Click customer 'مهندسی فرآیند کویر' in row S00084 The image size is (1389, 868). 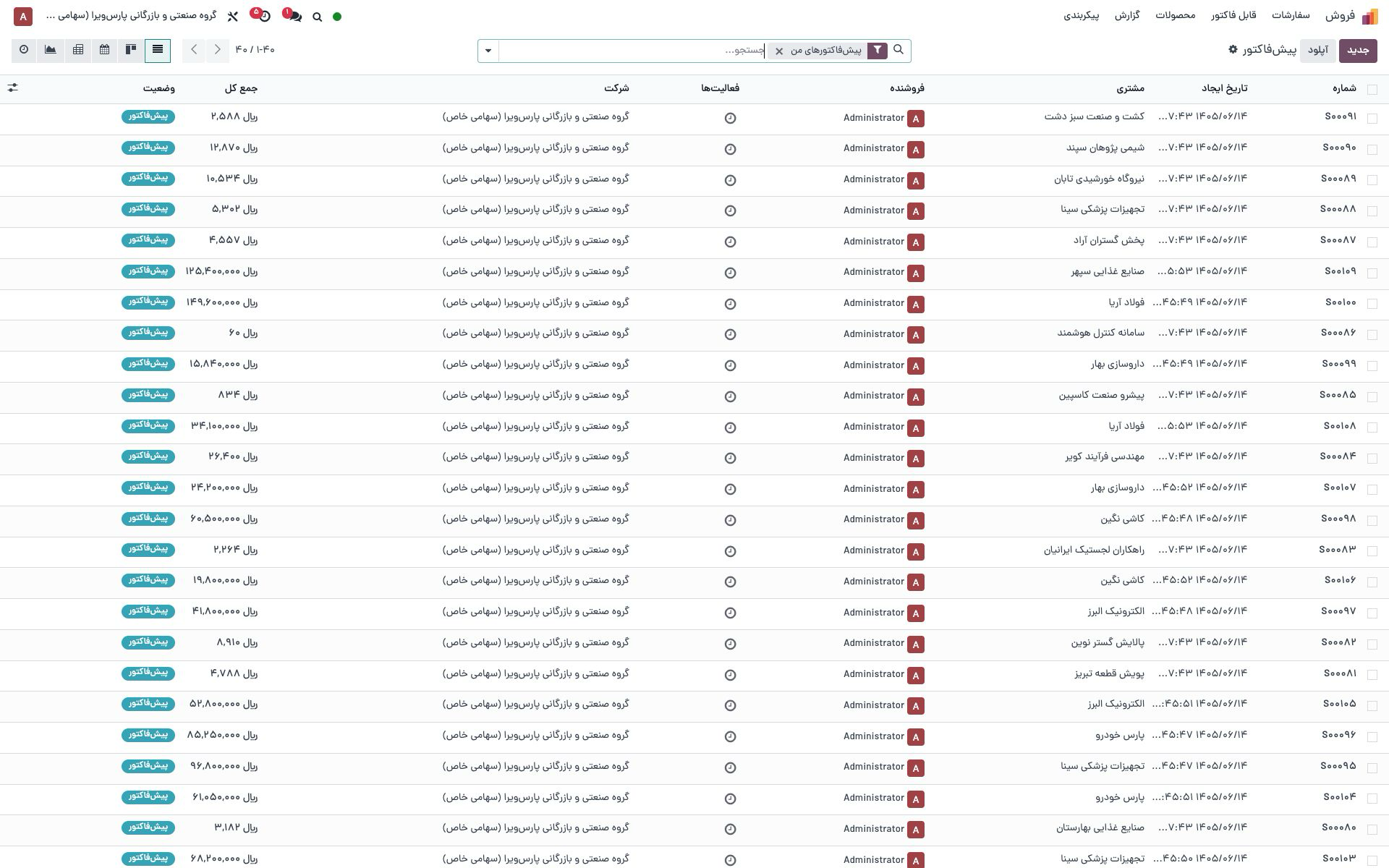[x=1105, y=456]
